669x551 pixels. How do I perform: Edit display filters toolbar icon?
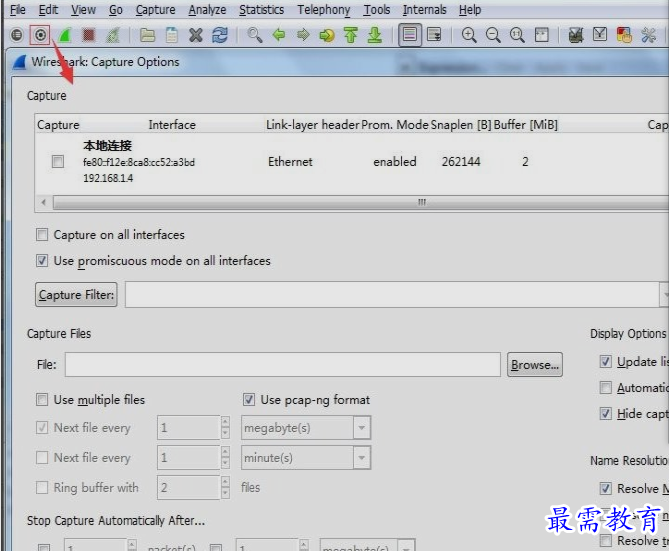click(x=600, y=34)
